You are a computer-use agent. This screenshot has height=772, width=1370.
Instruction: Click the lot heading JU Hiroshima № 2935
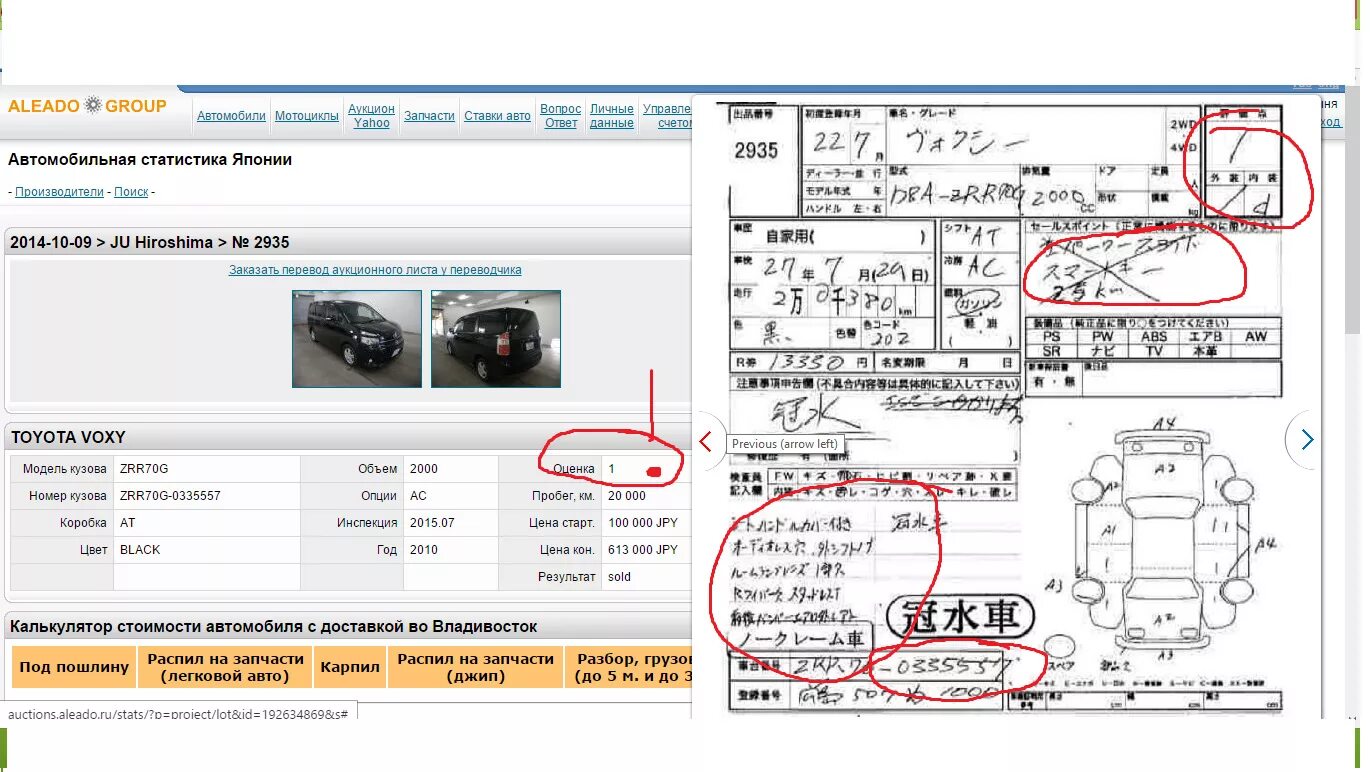click(150, 243)
